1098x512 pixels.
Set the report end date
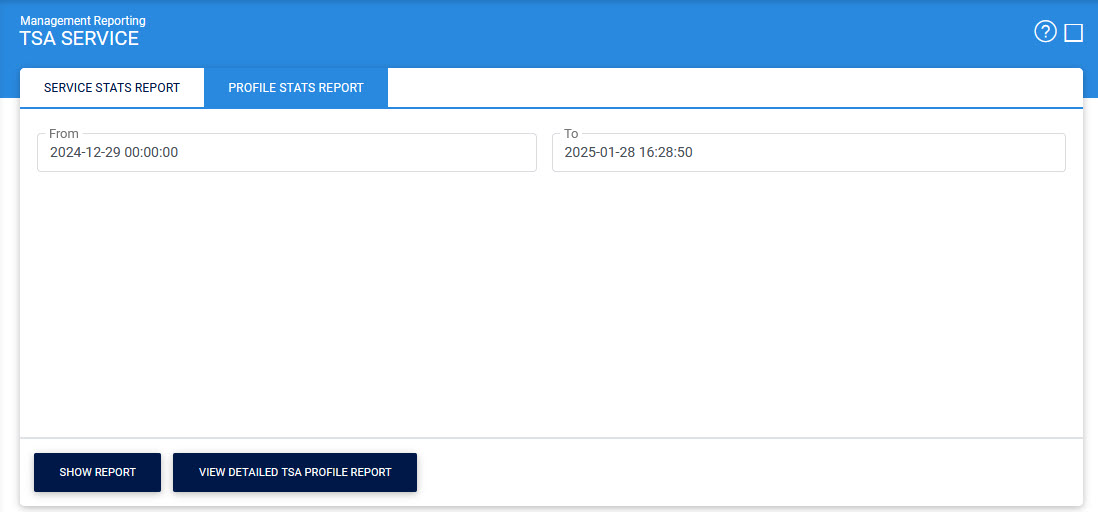(808, 153)
